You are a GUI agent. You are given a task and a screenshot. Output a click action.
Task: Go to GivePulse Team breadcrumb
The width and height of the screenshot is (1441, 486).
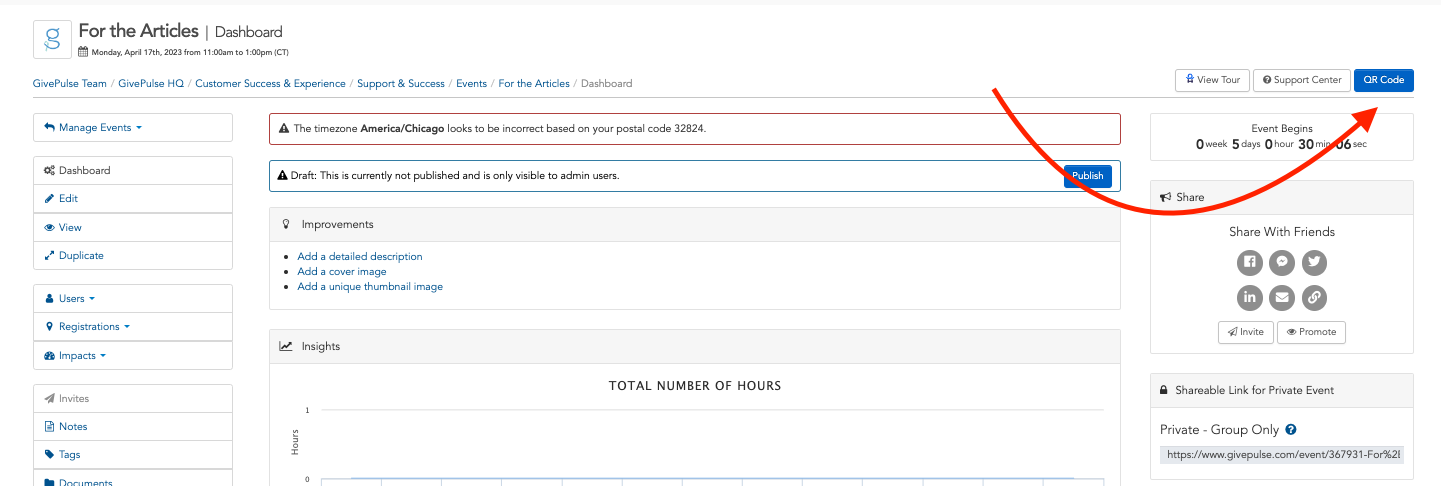70,84
